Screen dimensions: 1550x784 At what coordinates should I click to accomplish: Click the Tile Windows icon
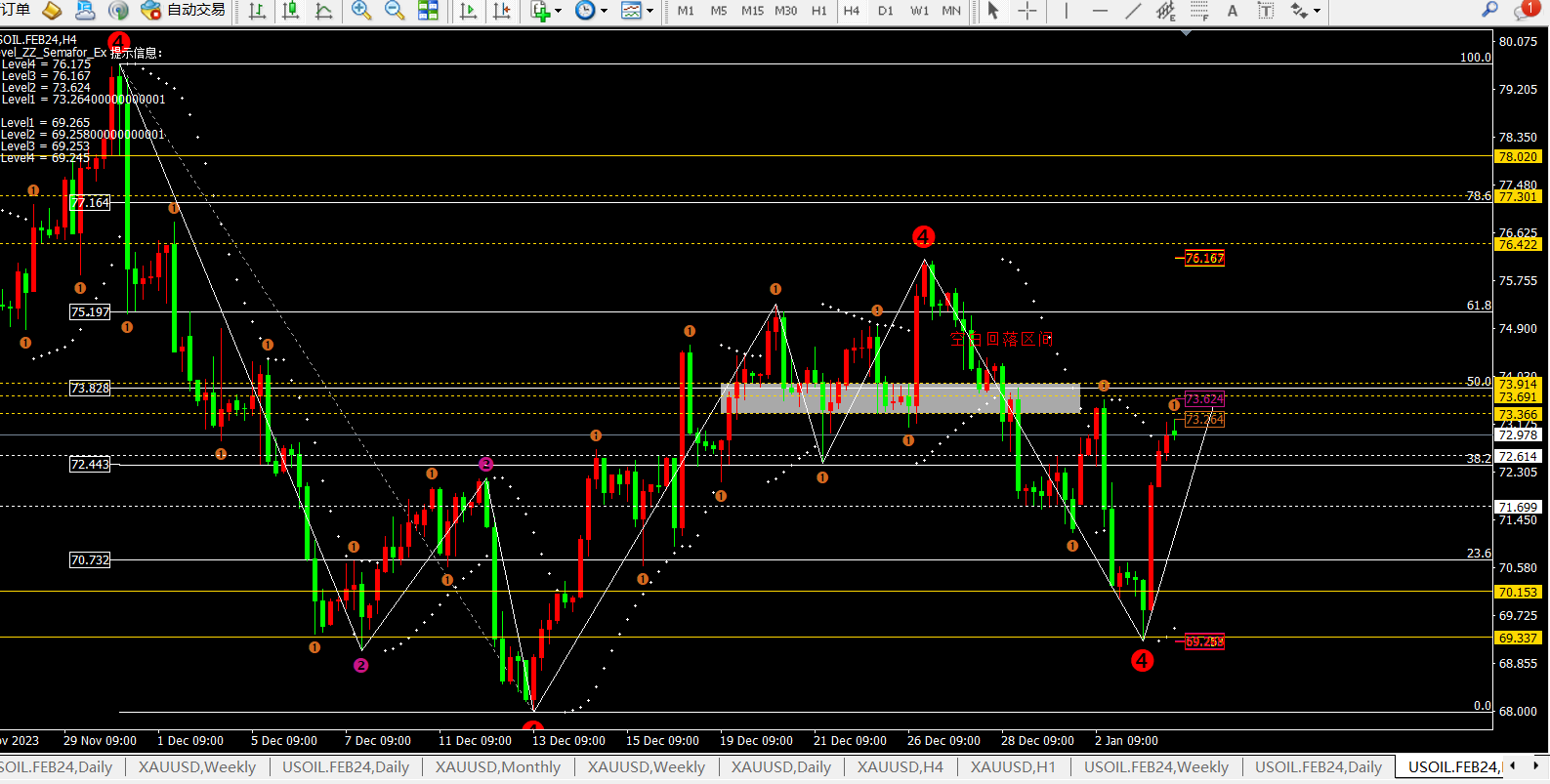click(428, 11)
